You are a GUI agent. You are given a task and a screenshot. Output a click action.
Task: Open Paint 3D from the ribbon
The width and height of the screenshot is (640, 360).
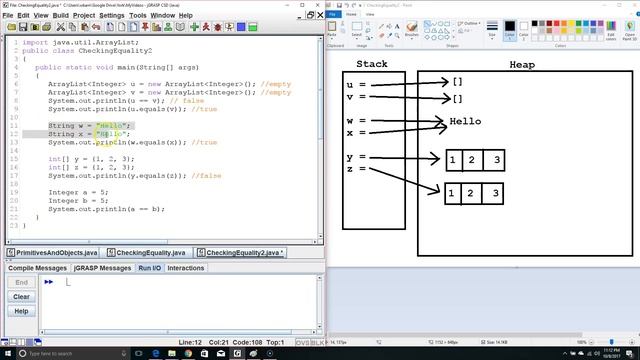point(630,31)
